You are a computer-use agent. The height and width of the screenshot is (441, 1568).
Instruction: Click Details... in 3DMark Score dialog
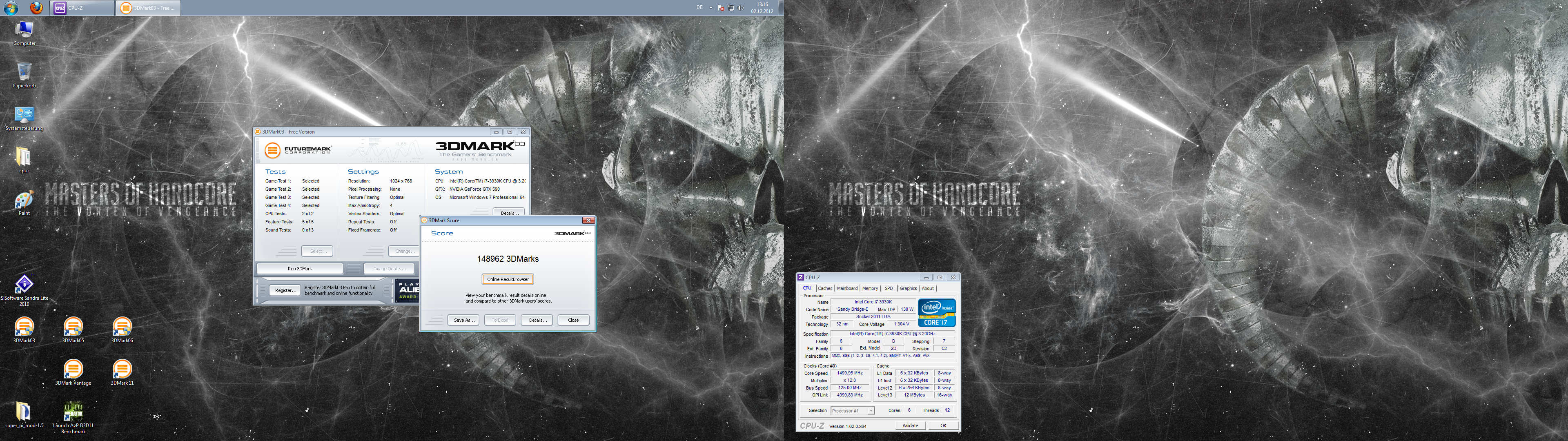tap(536, 321)
